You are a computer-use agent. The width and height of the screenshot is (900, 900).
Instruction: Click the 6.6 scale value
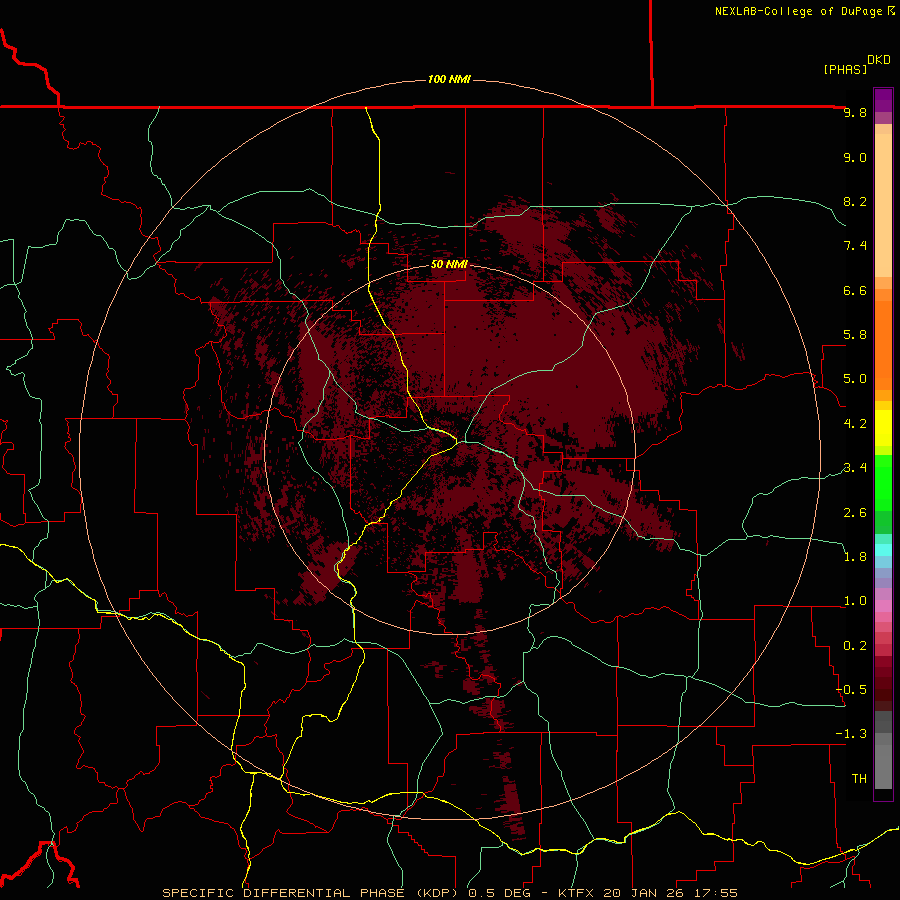[855, 290]
